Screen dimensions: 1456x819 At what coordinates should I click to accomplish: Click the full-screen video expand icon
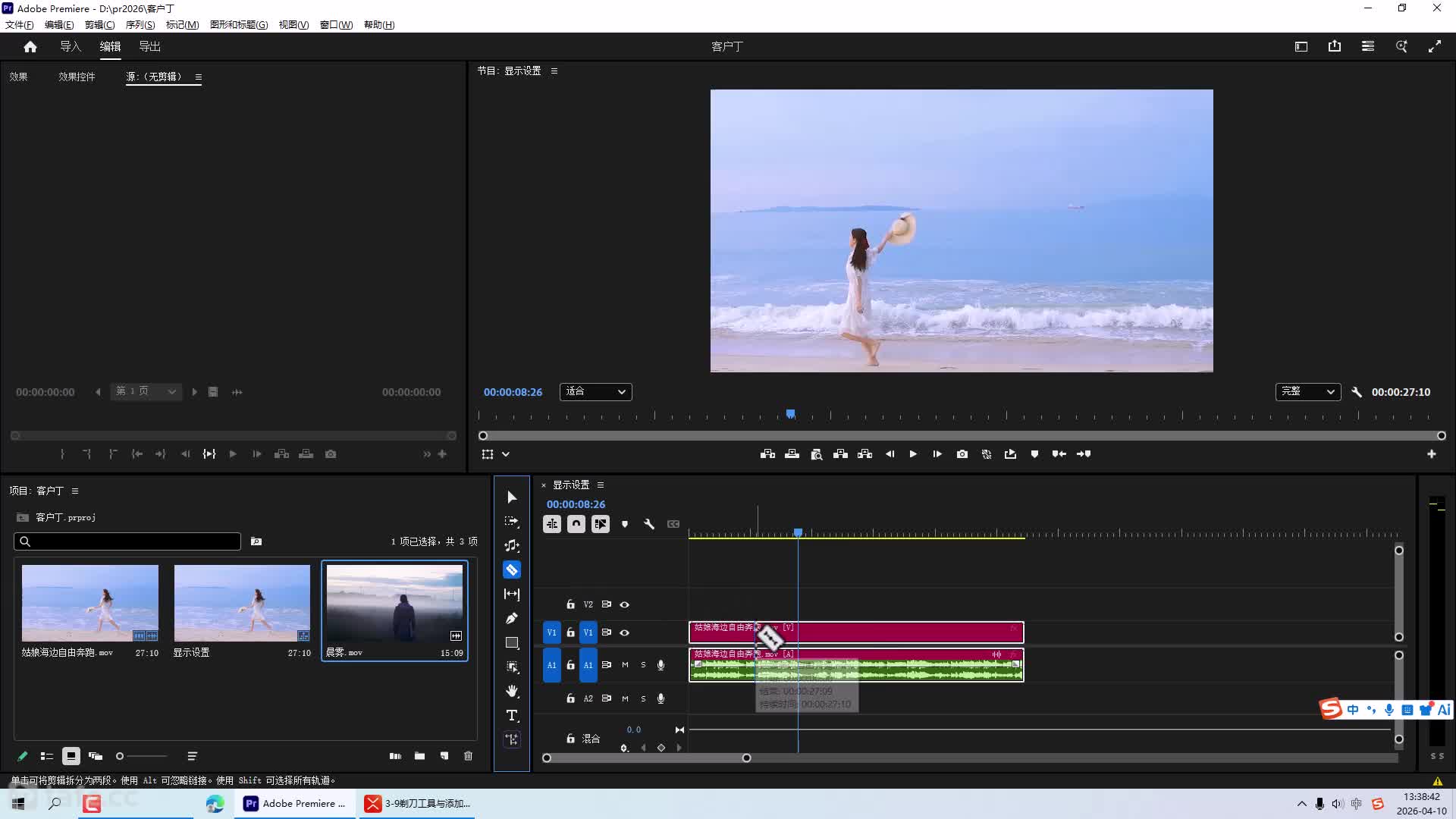[x=1435, y=46]
